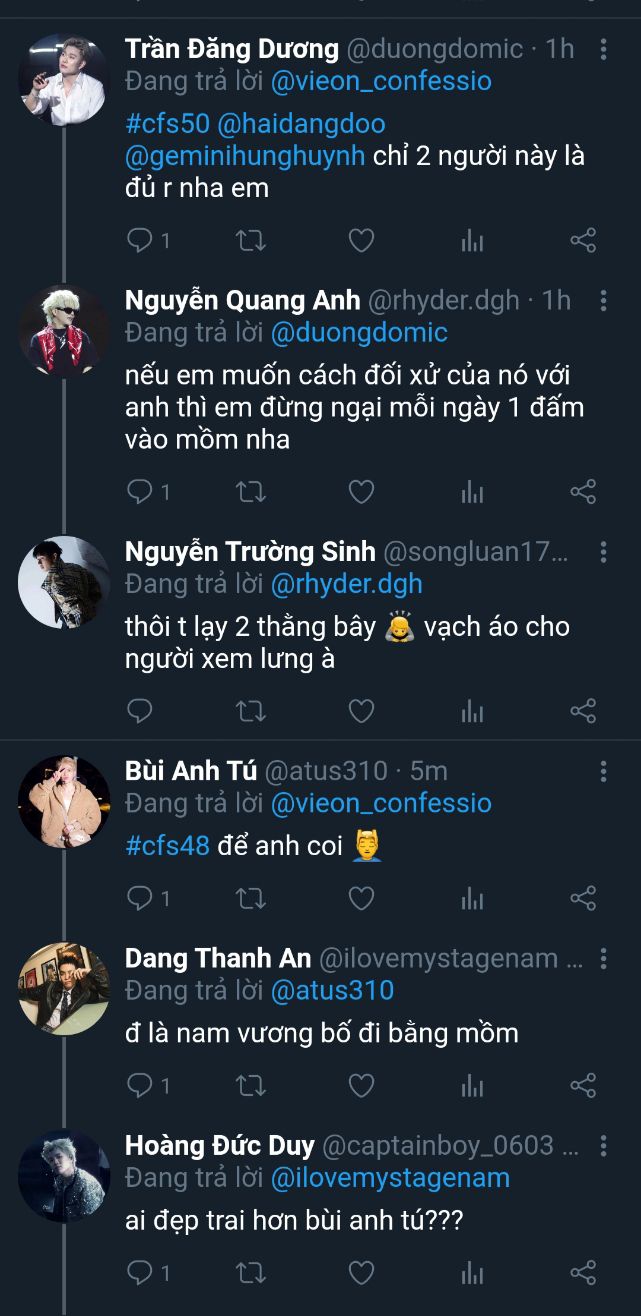Screen dimensions: 641x1316
Task: Open the #cfs50 hashtag
Action: tap(160, 125)
